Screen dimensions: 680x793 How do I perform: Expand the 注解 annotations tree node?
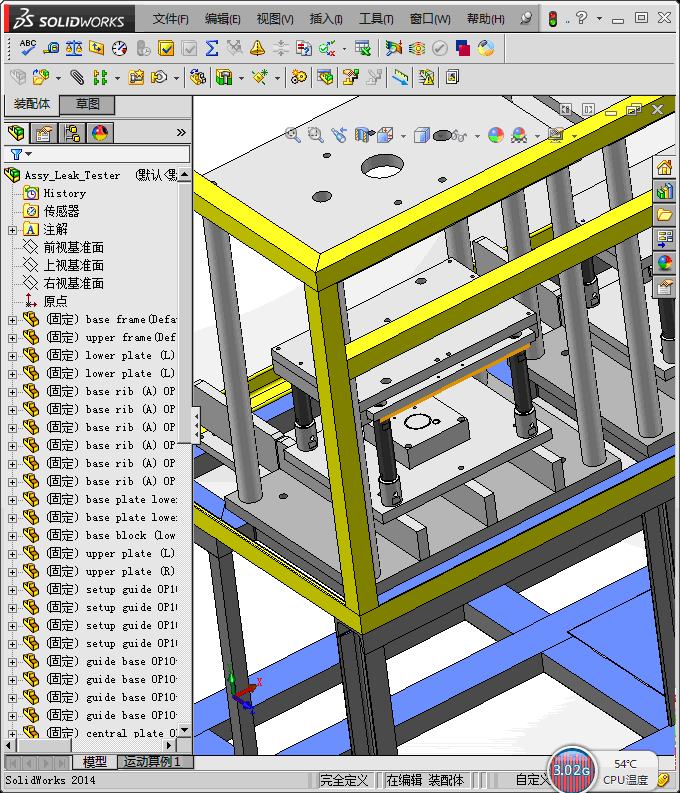coord(12,230)
